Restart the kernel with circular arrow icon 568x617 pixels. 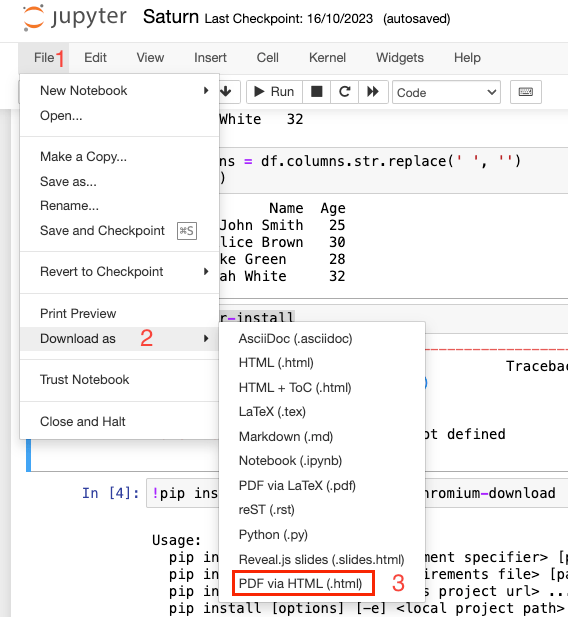click(344, 92)
